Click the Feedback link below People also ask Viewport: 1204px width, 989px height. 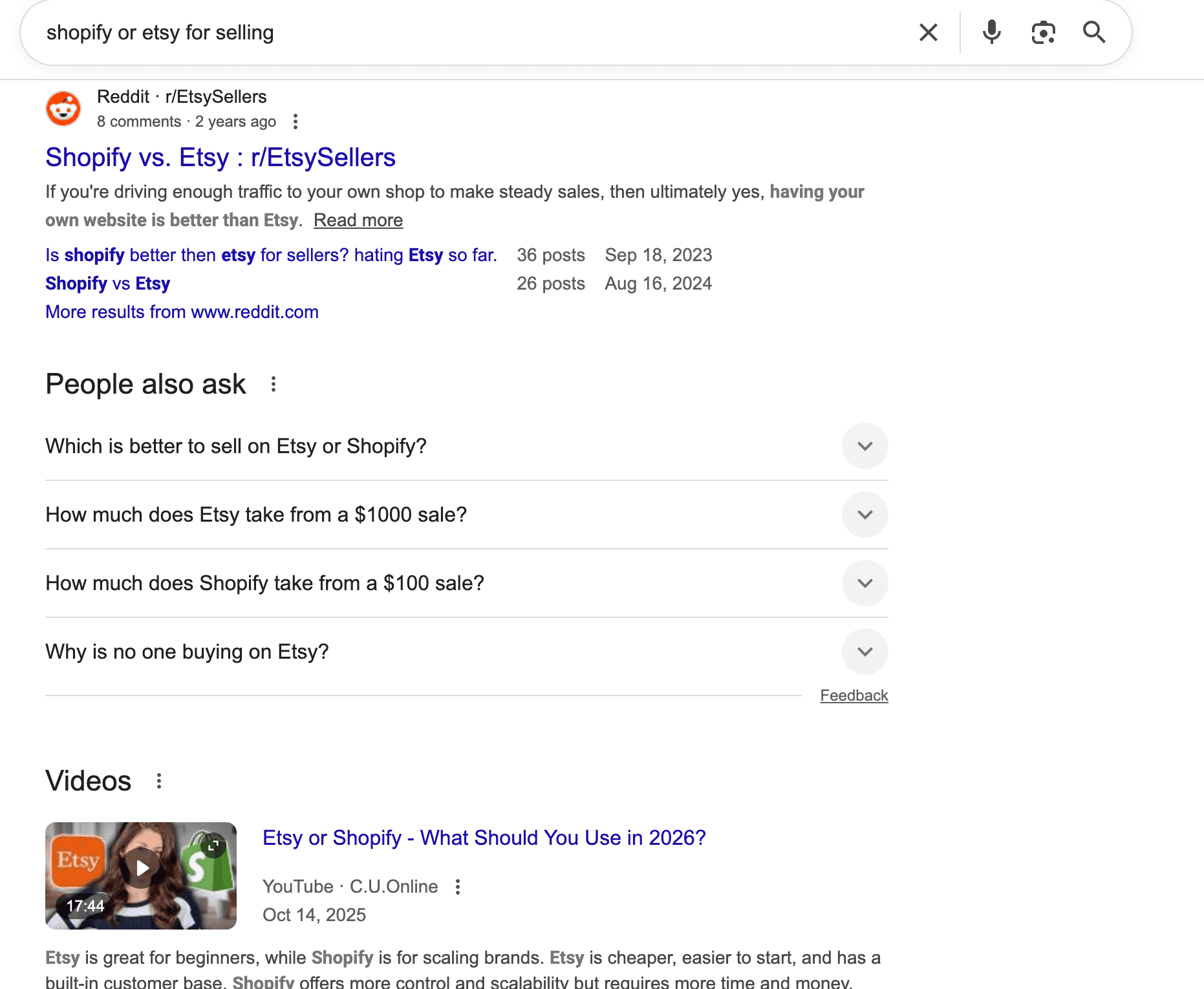854,695
